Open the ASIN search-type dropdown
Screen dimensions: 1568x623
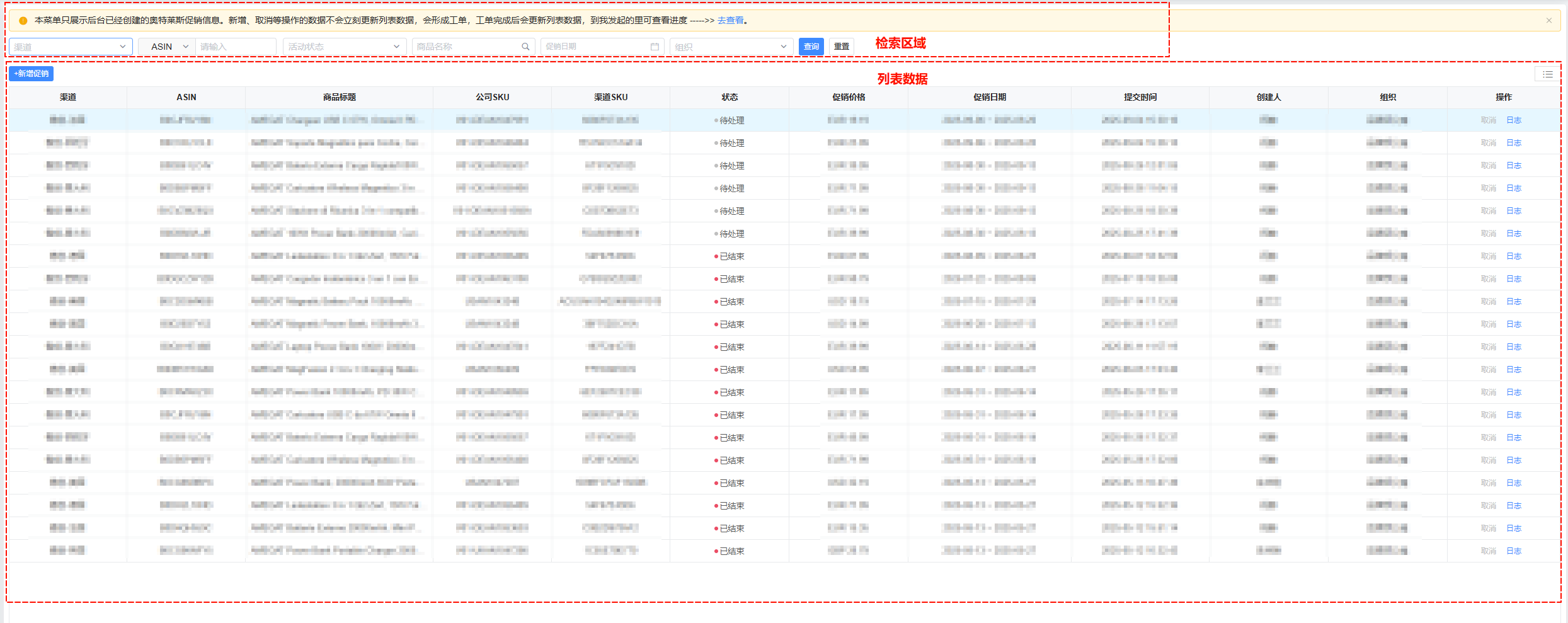pyautogui.click(x=167, y=47)
